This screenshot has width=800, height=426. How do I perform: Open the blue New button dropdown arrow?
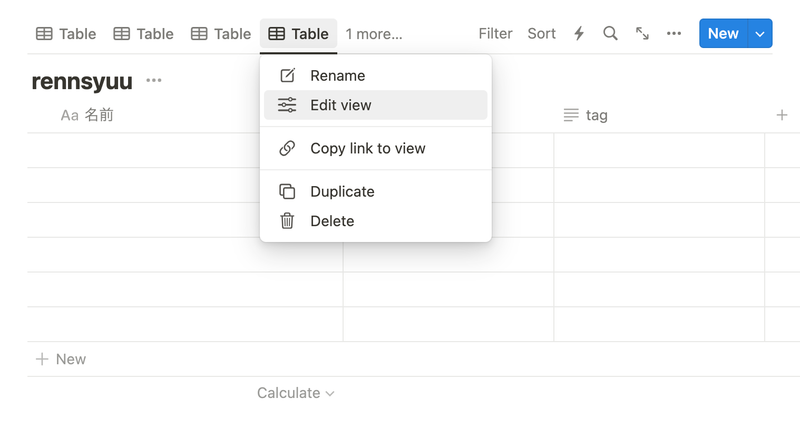click(760, 34)
